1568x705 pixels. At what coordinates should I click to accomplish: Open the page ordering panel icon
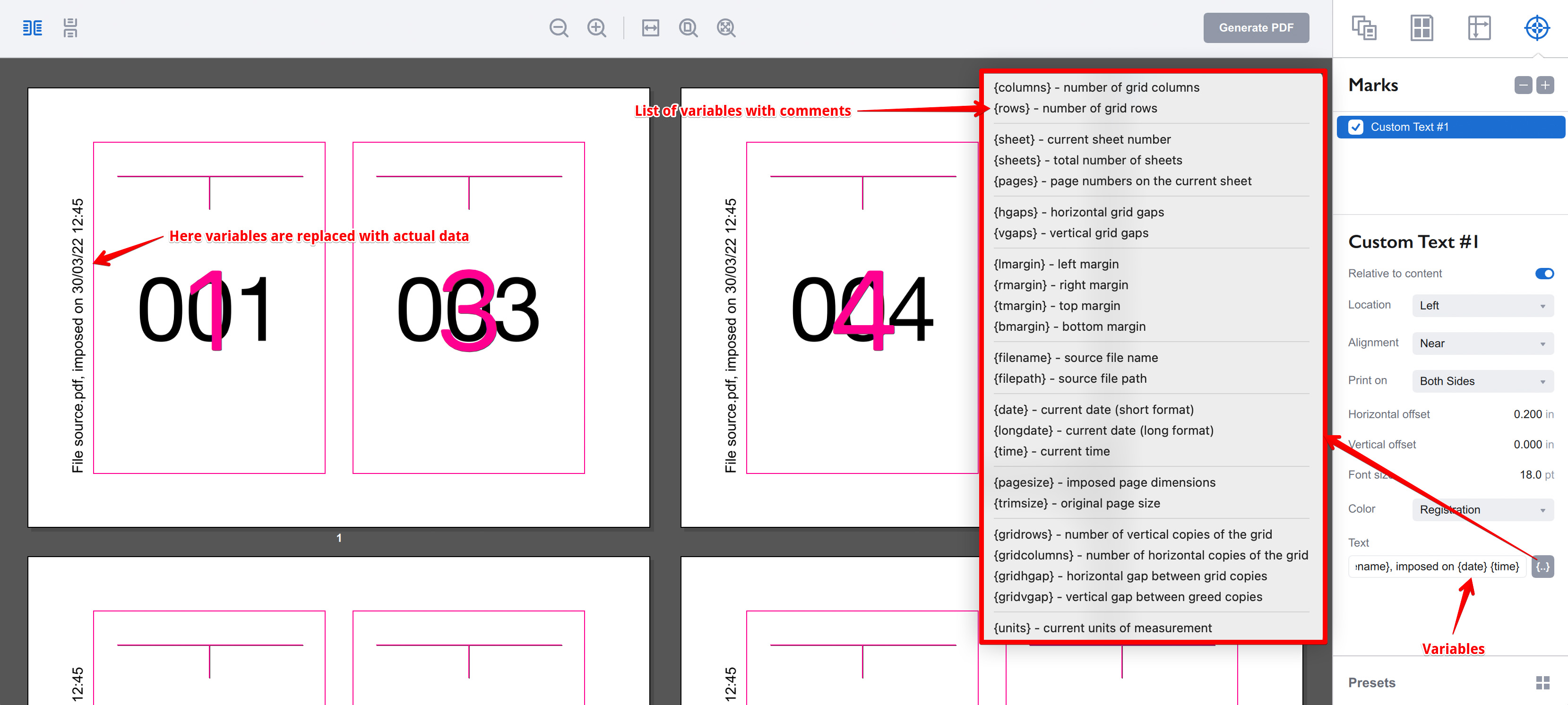click(1480, 28)
